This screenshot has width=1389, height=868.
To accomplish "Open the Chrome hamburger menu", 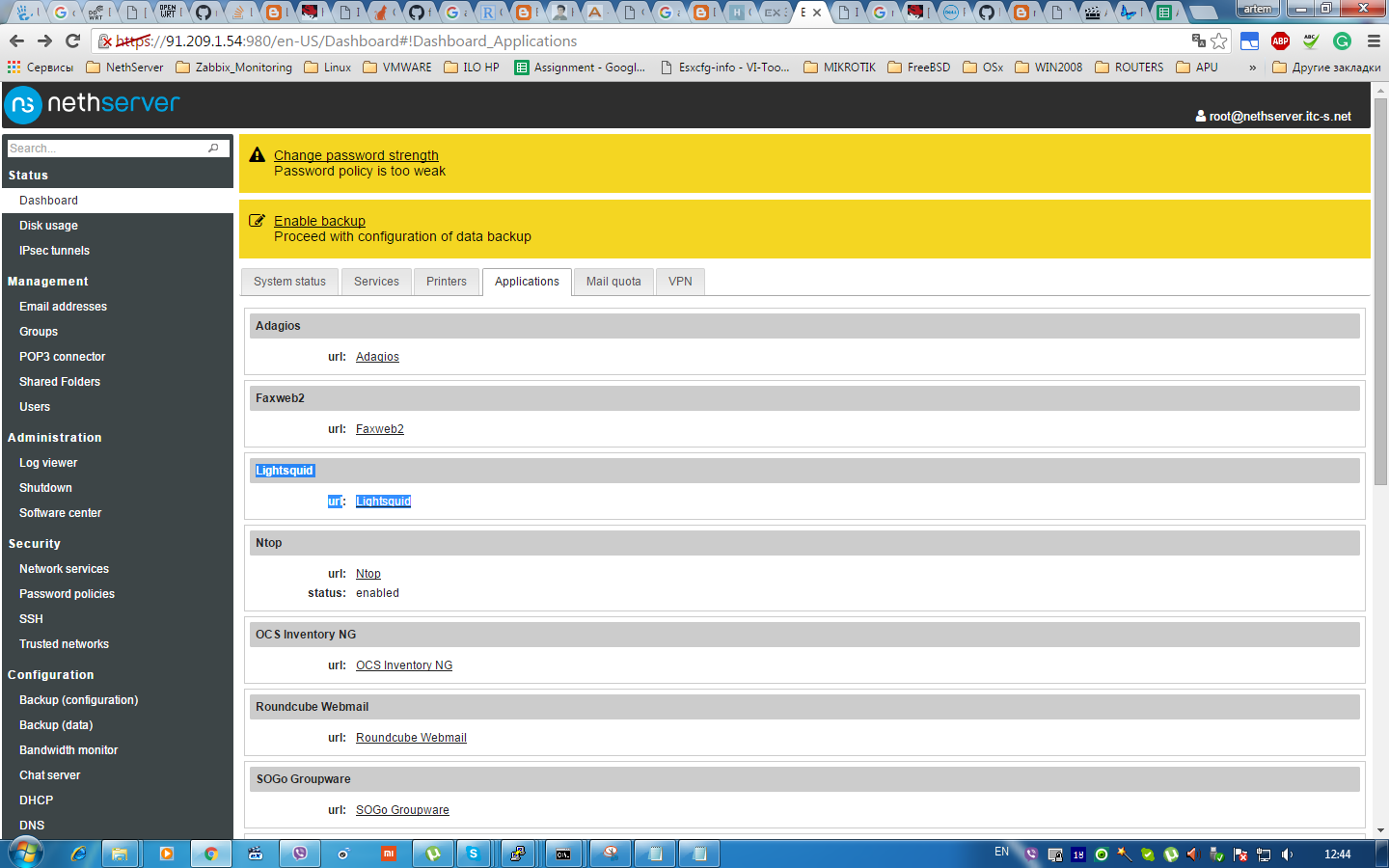I will click(x=1374, y=41).
